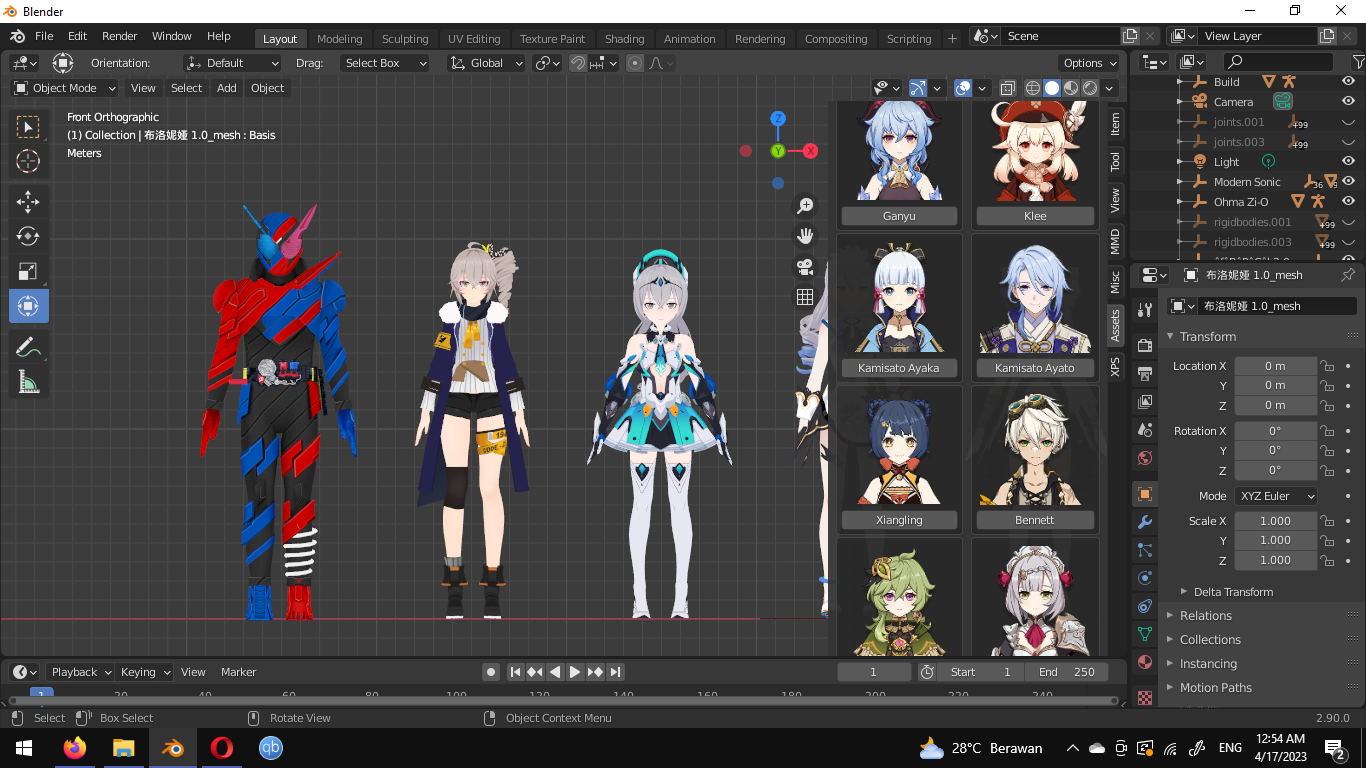Image resolution: width=1366 pixels, height=768 pixels.
Task: Lock the Location X value
Action: [1327, 366]
